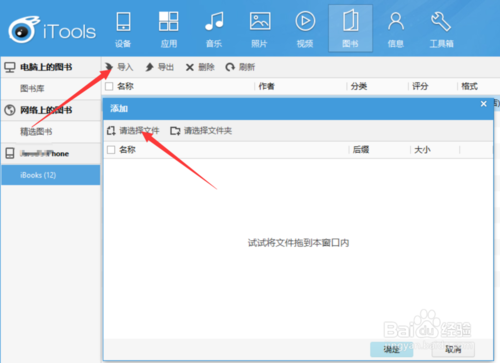Open iBooks (12) in sidebar
This screenshot has width=500, height=363.
(51, 175)
